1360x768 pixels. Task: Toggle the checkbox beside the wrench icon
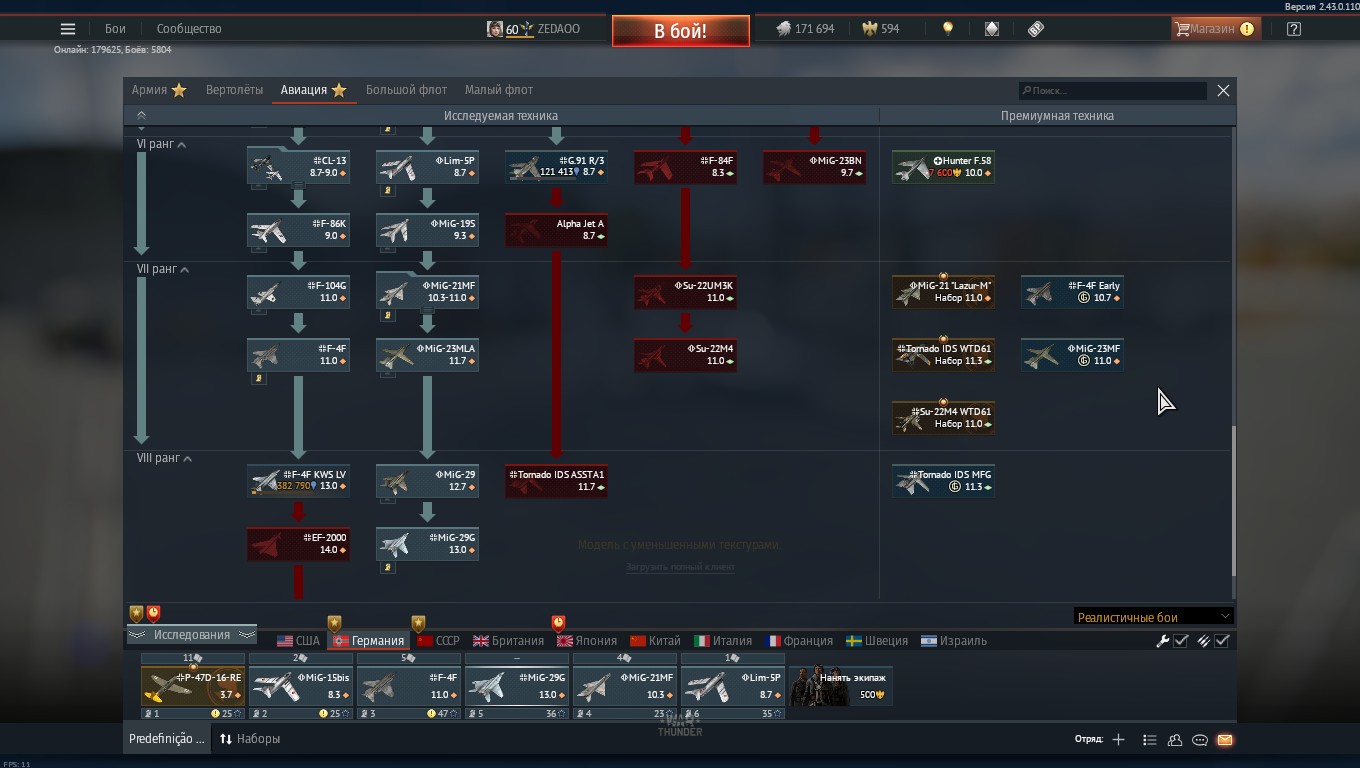coord(1181,641)
